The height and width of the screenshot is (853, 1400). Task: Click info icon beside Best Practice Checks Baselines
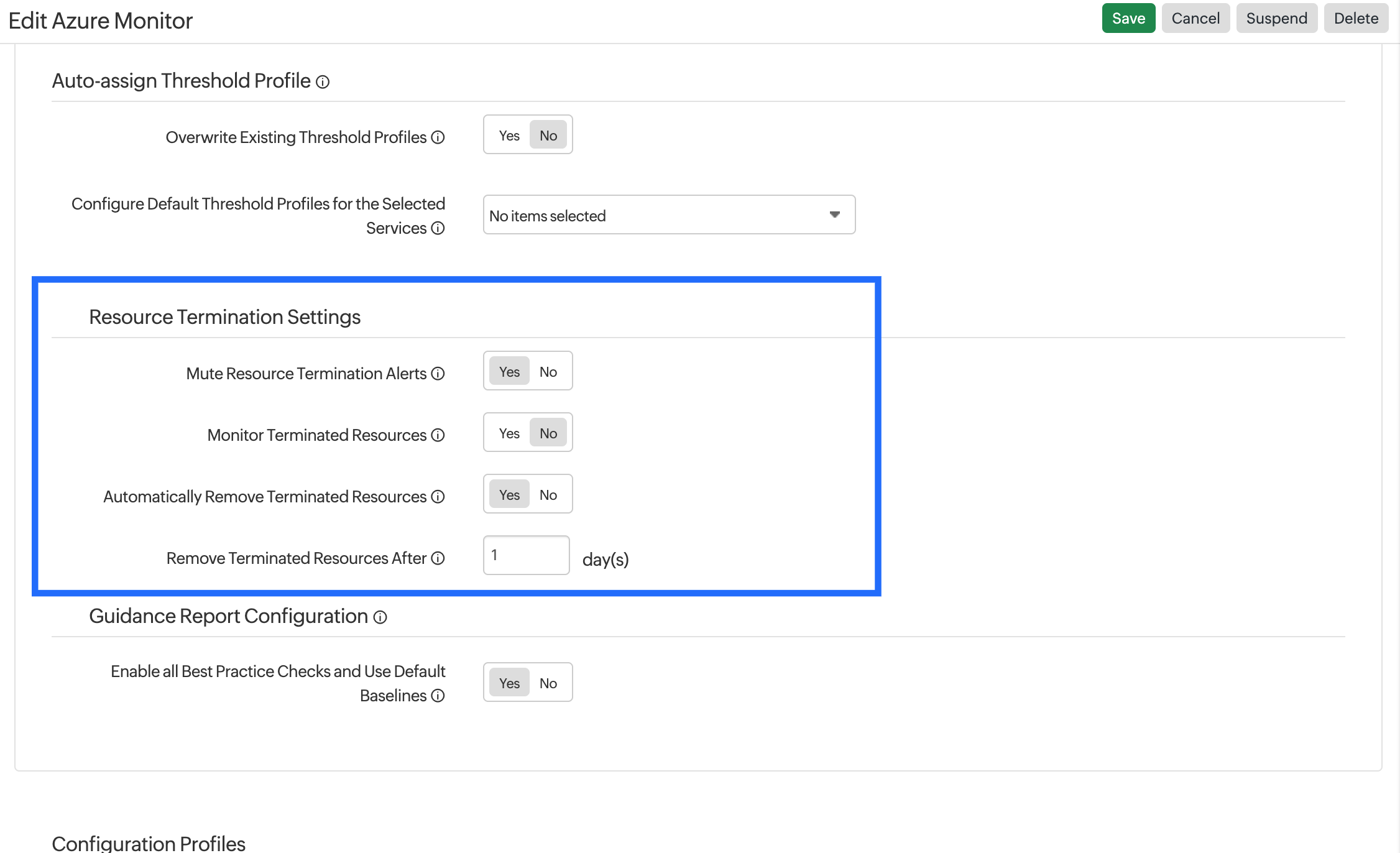438,696
